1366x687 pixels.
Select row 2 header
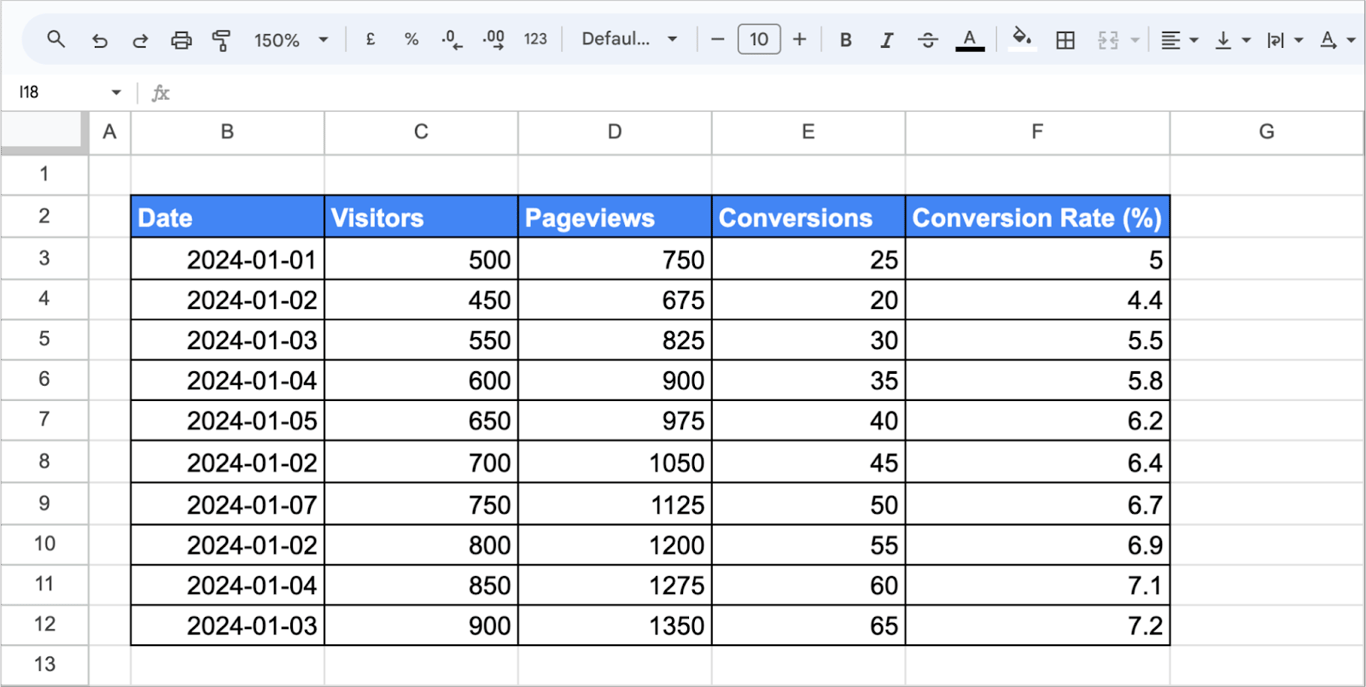tap(44, 216)
